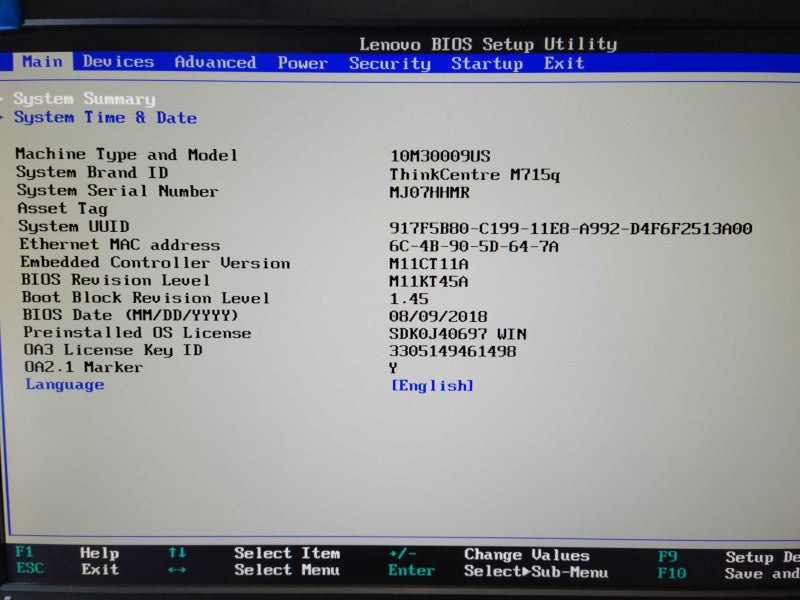Viewport: 800px width, 600px height.
Task: Click the F9 Setup Defaults hint
Action: click(729, 557)
